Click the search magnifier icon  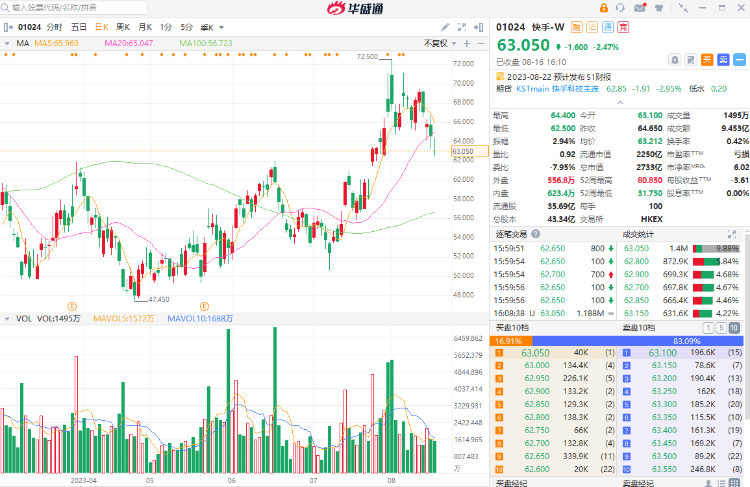tap(5, 8)
